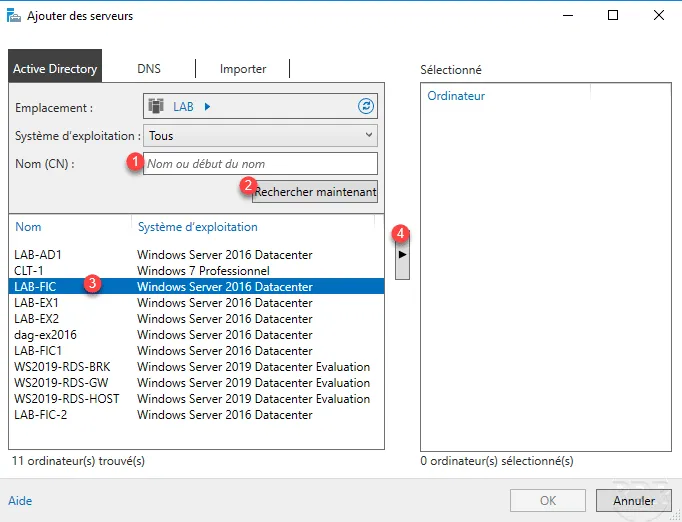Click Rechercher maintenant button
Image resolution: width=682 pixels, height=522 pixels.
click(315, 192)
